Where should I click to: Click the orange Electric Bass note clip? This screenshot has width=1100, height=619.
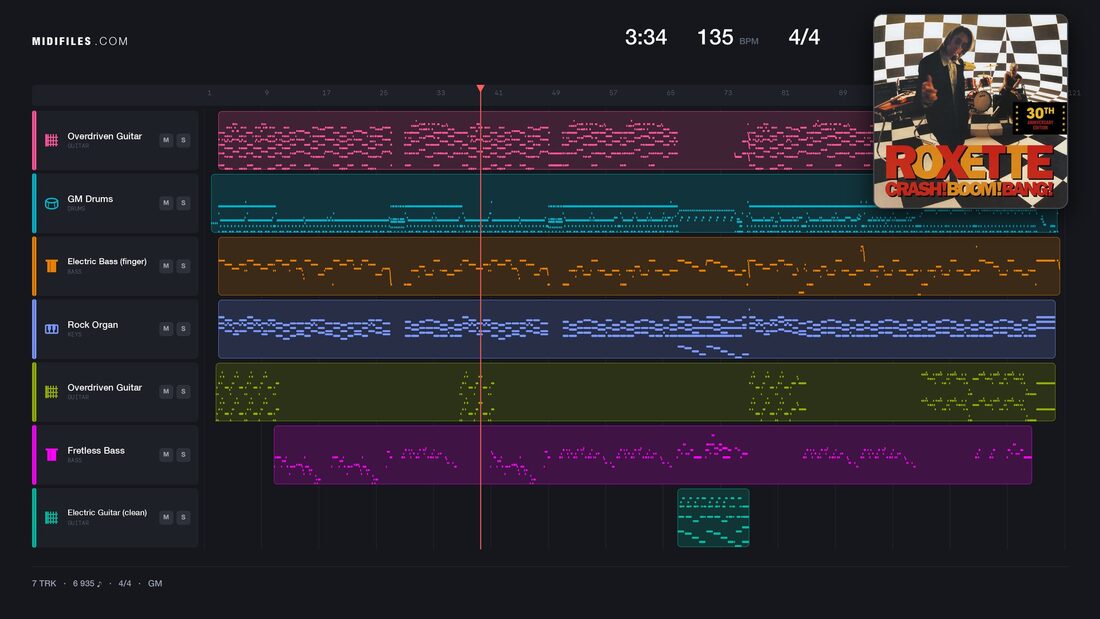click(639, 266)
